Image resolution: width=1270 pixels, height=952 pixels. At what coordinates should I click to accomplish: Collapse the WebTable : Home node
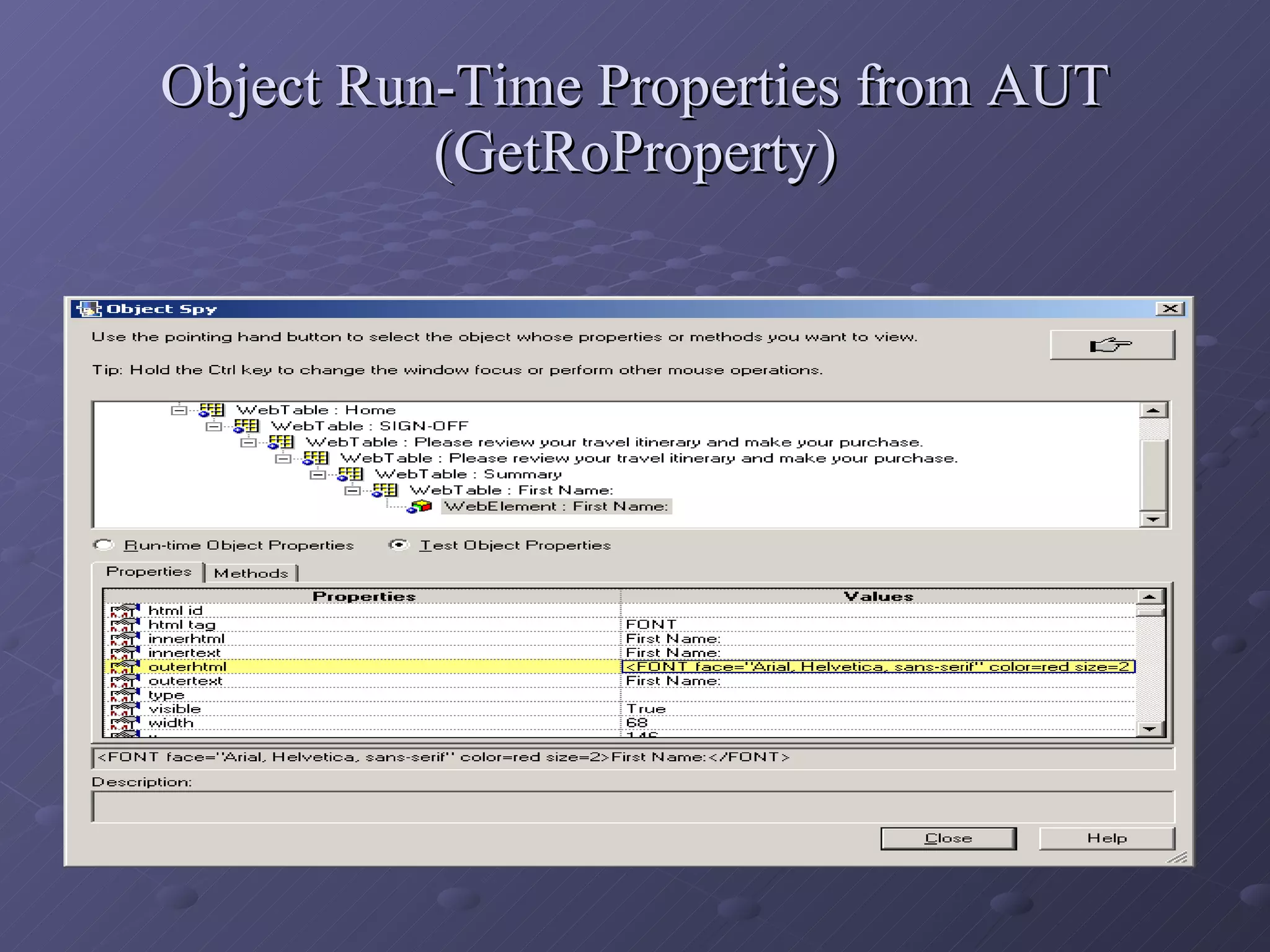click(x=179, y=410)
